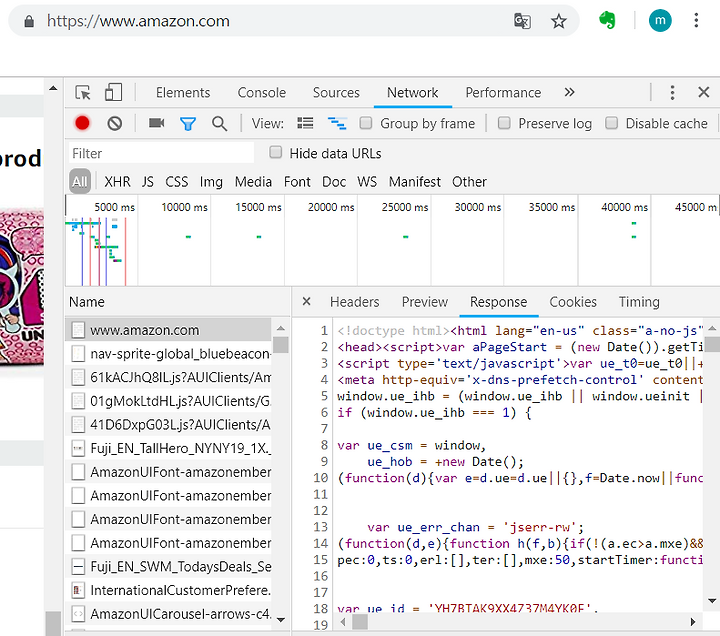The height and width of the screenshot is (636, 720).
Task: Select Fuji_EN_SWM_TodaysDeals request
Action: point(169,566)
